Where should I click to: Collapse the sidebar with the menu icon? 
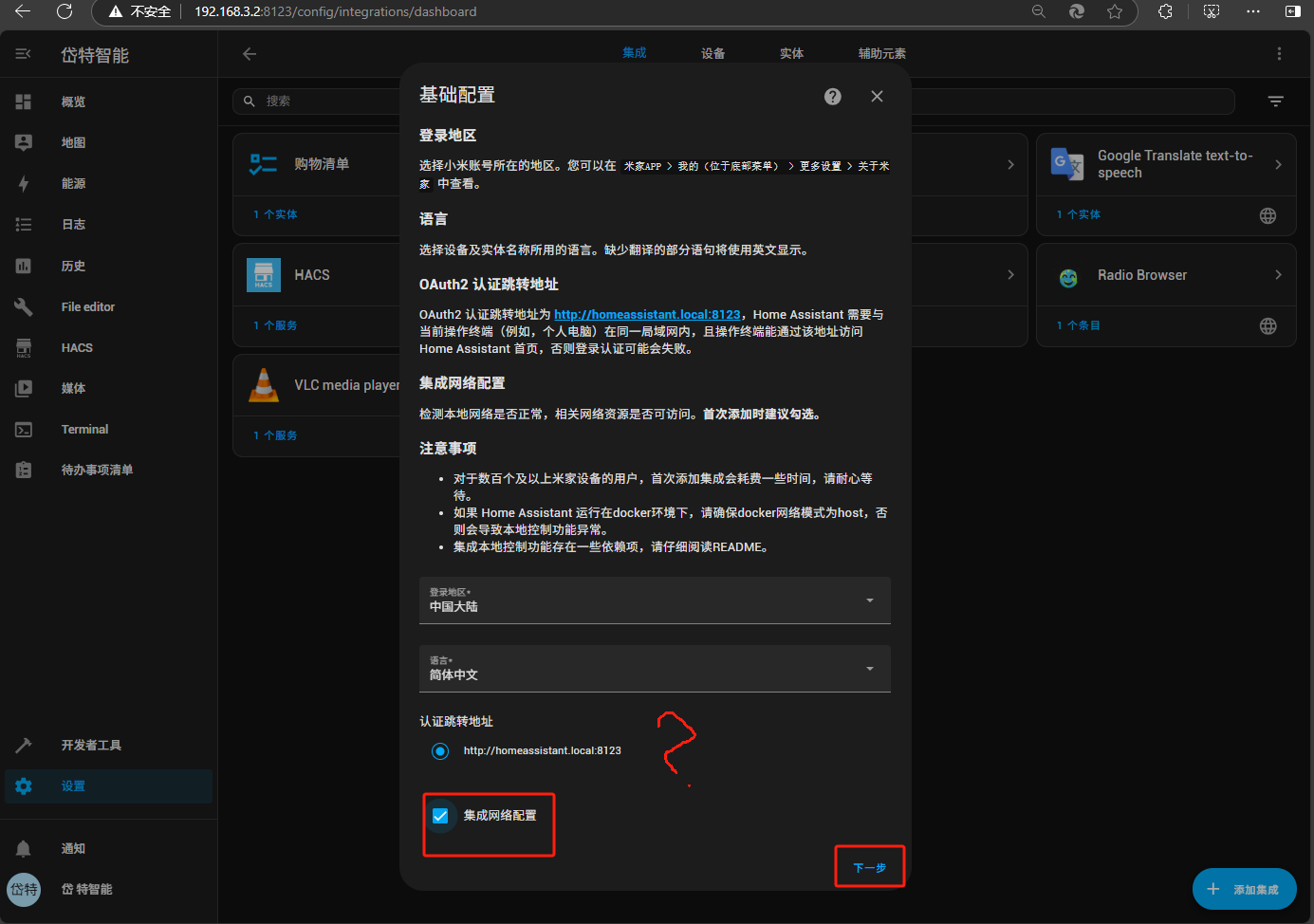point(24,54)
